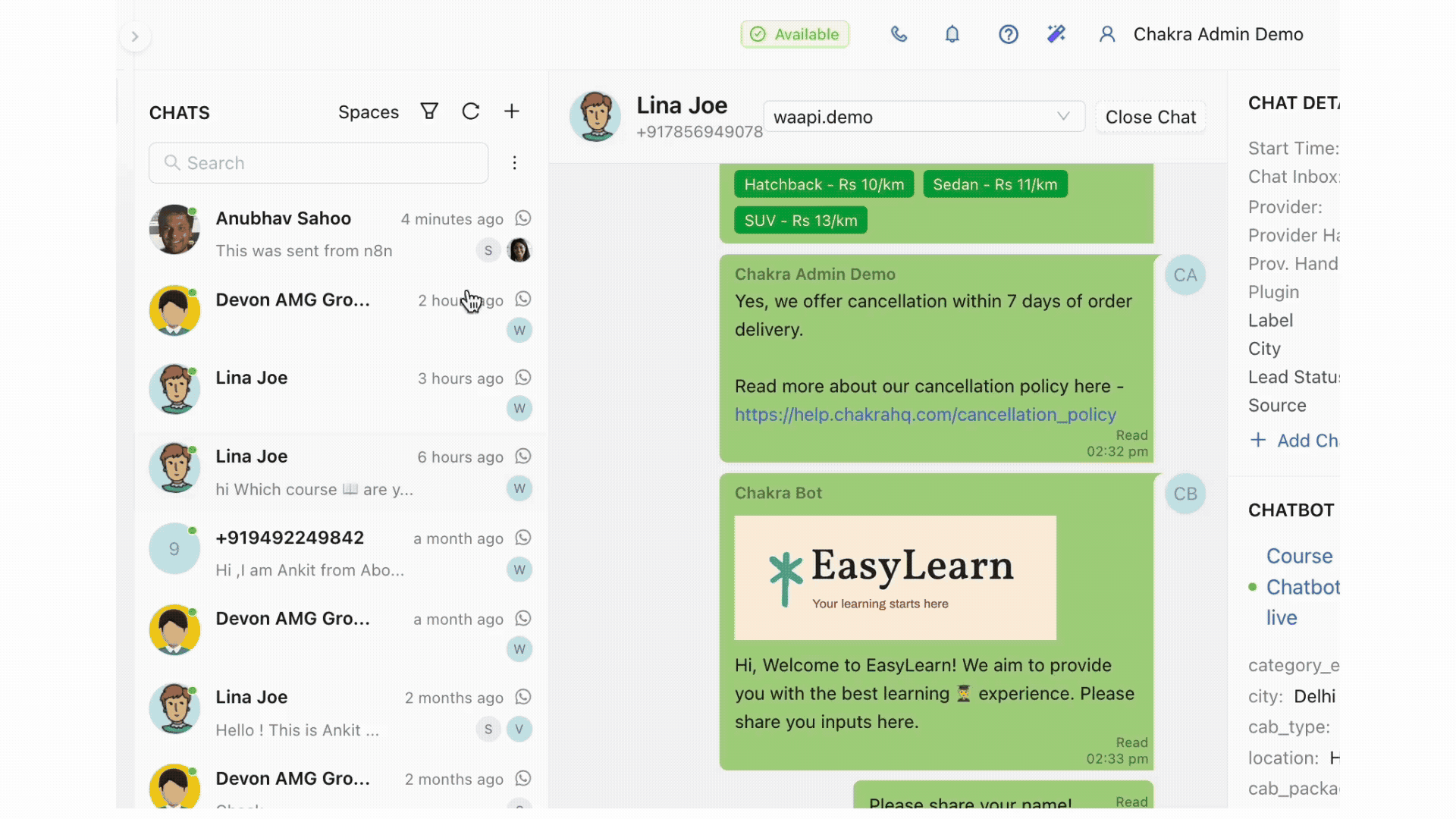Screen dimensions: 1456x819
Task: Click WhatsApp icon on Anubhav Sahoo chat
Action: tap(523, 218)
